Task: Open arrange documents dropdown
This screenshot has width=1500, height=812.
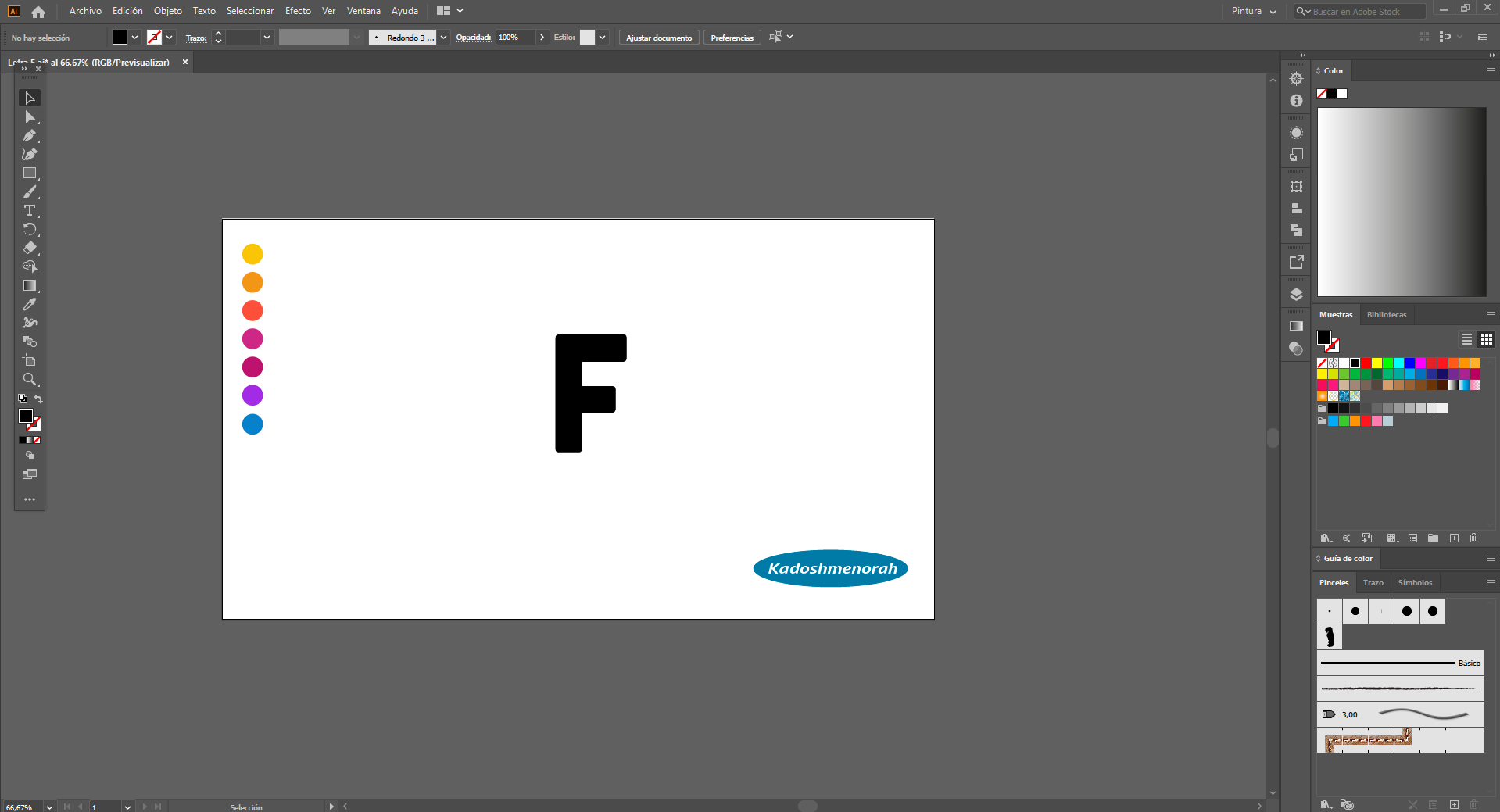Action: [450, 11]
